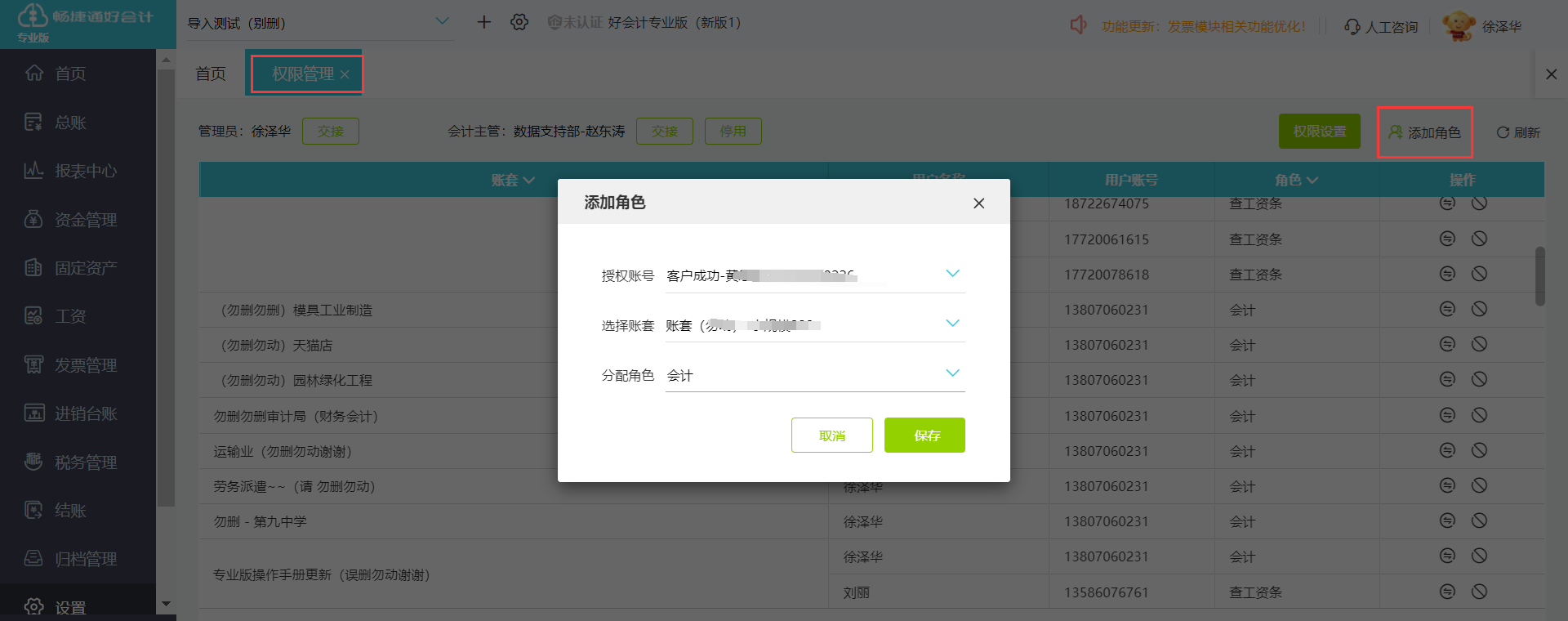
Task: Click the plus icon to add account set
Action: 483,22
